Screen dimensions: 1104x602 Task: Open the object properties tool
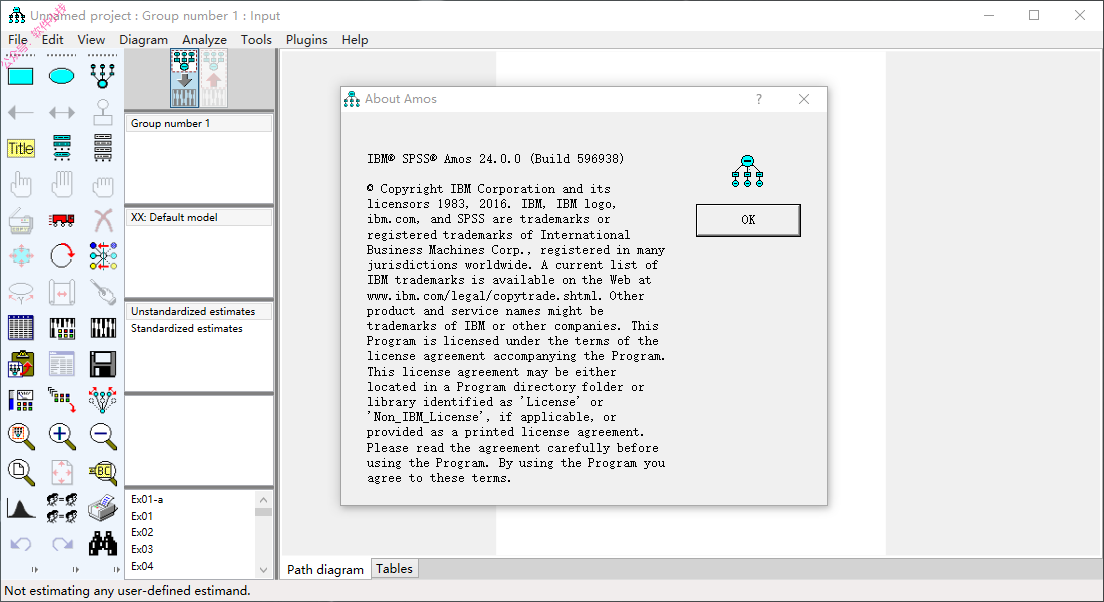click(20, 400)
